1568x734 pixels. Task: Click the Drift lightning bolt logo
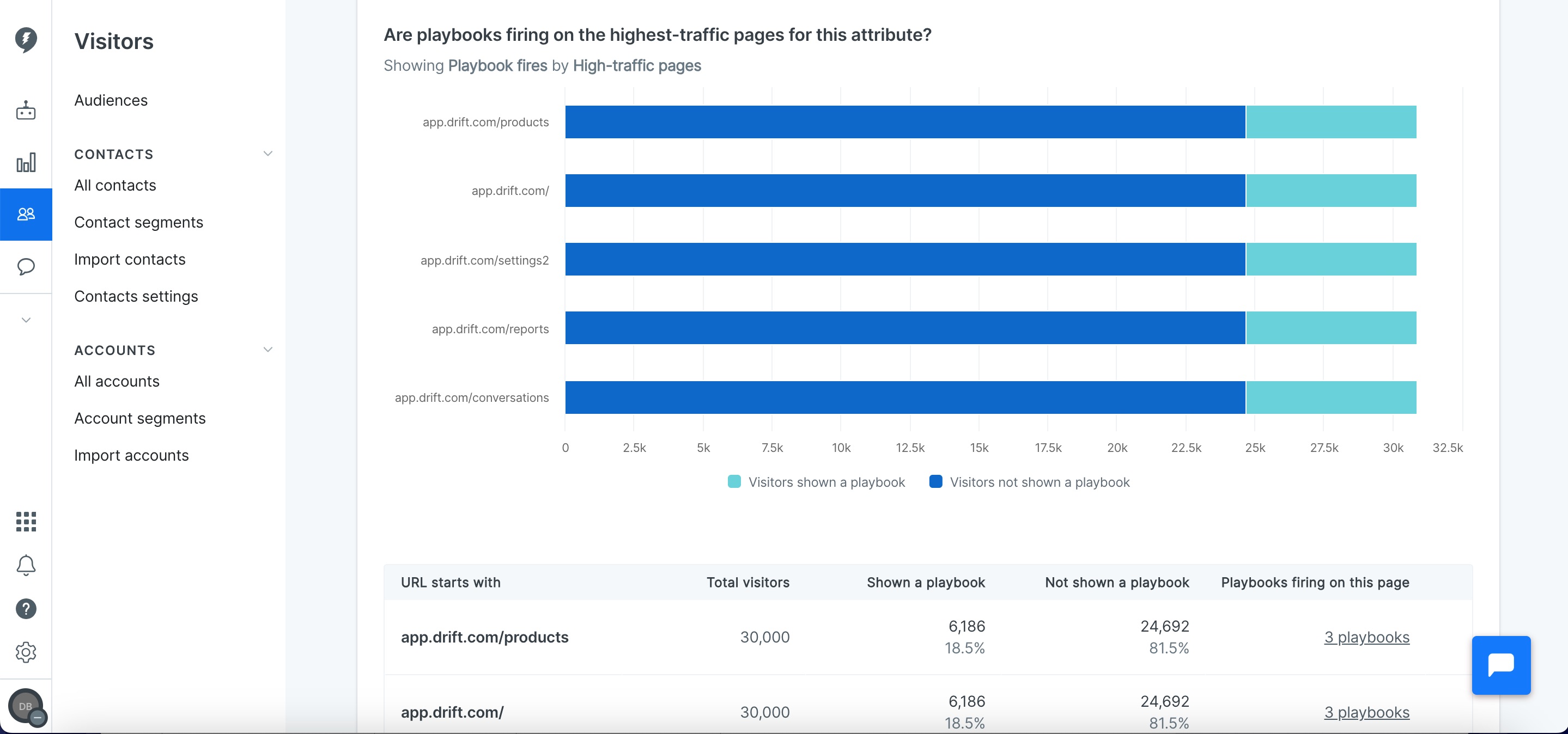coord(26,40)
